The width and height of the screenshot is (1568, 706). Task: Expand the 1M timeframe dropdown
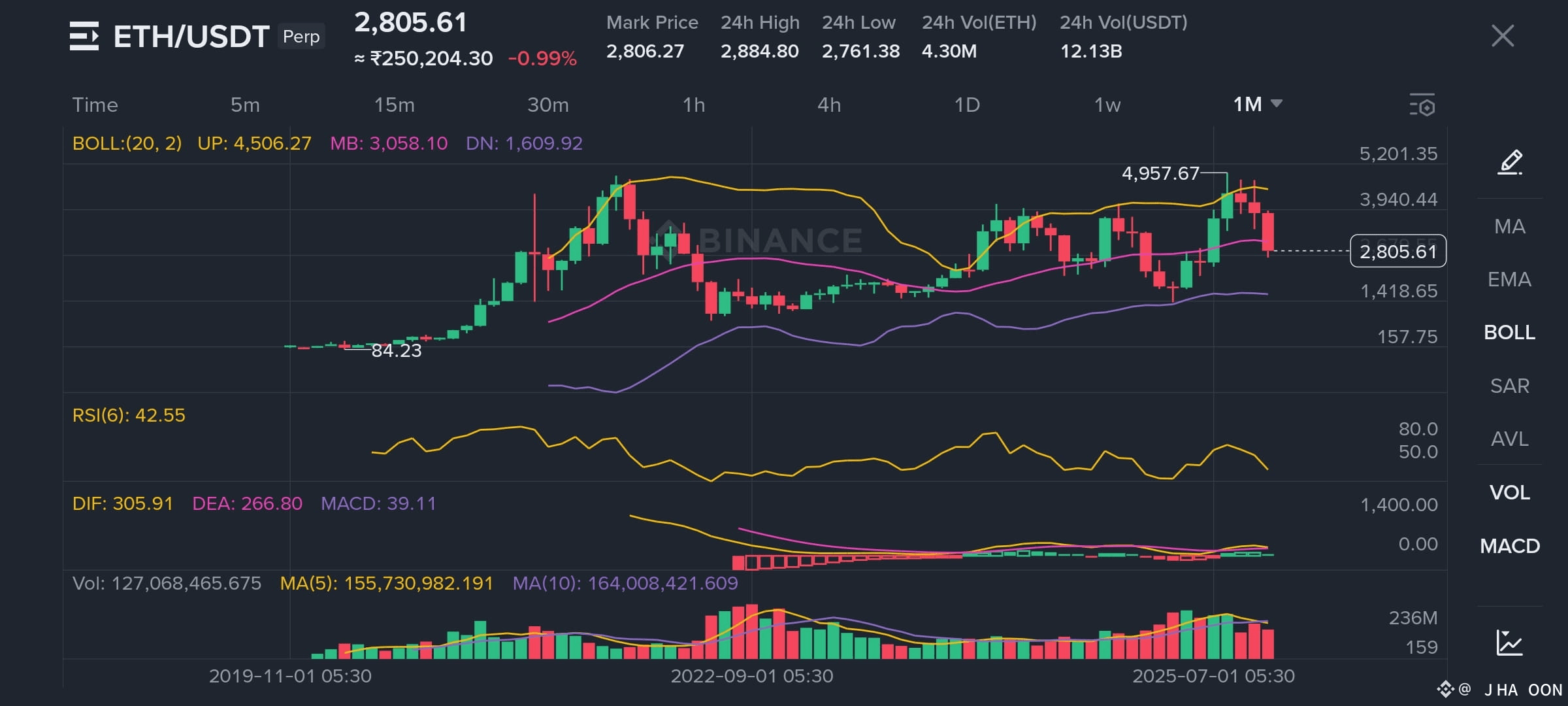click(x=1258, y=105)
